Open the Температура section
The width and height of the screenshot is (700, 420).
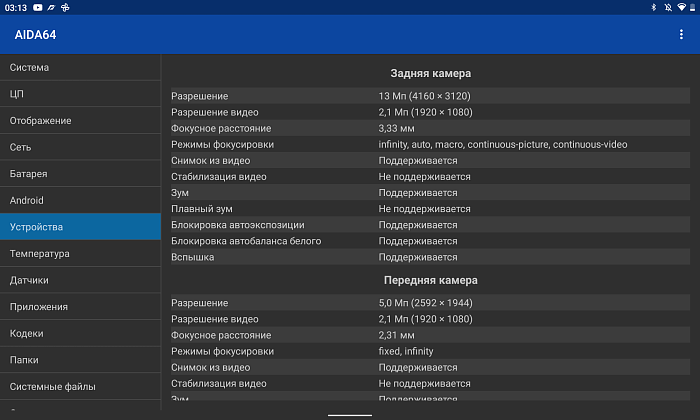80,254
